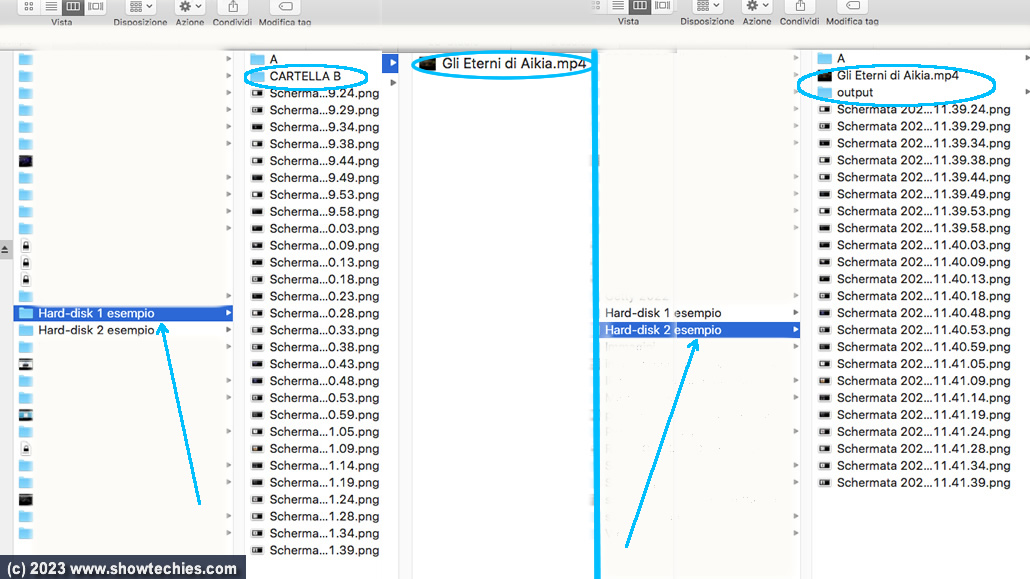Image resolution: width=1030 pixels, height=579 pixels.
Task: Click the A folder icon in left window
Action: [258, 59]
